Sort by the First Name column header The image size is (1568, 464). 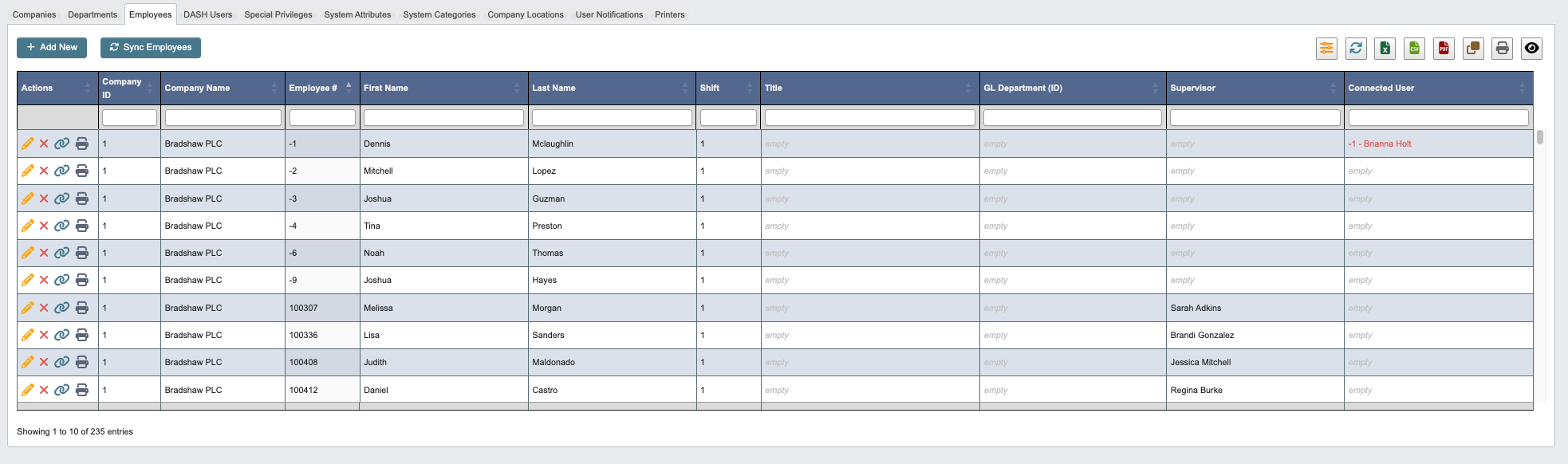[443, 88]
